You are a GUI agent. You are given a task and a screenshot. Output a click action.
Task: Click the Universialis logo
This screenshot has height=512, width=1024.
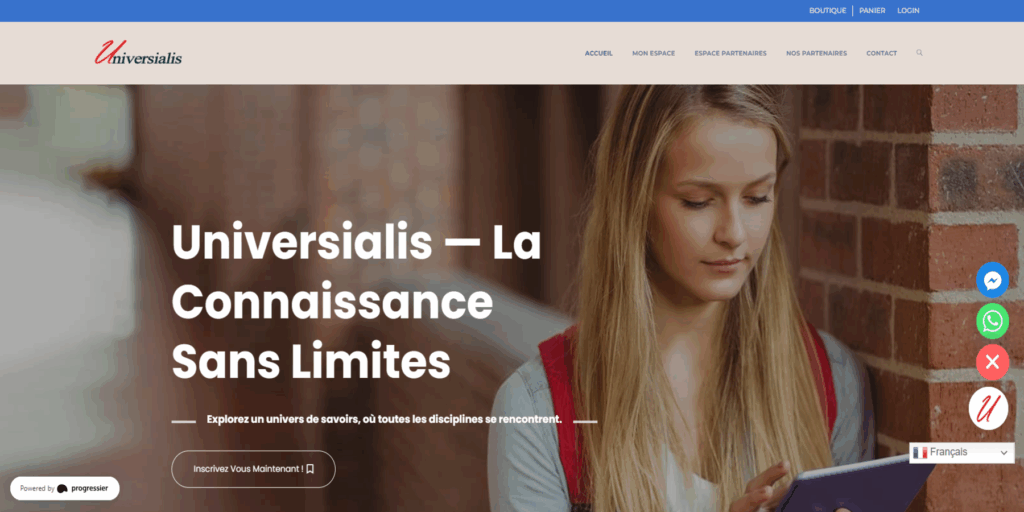138,53
